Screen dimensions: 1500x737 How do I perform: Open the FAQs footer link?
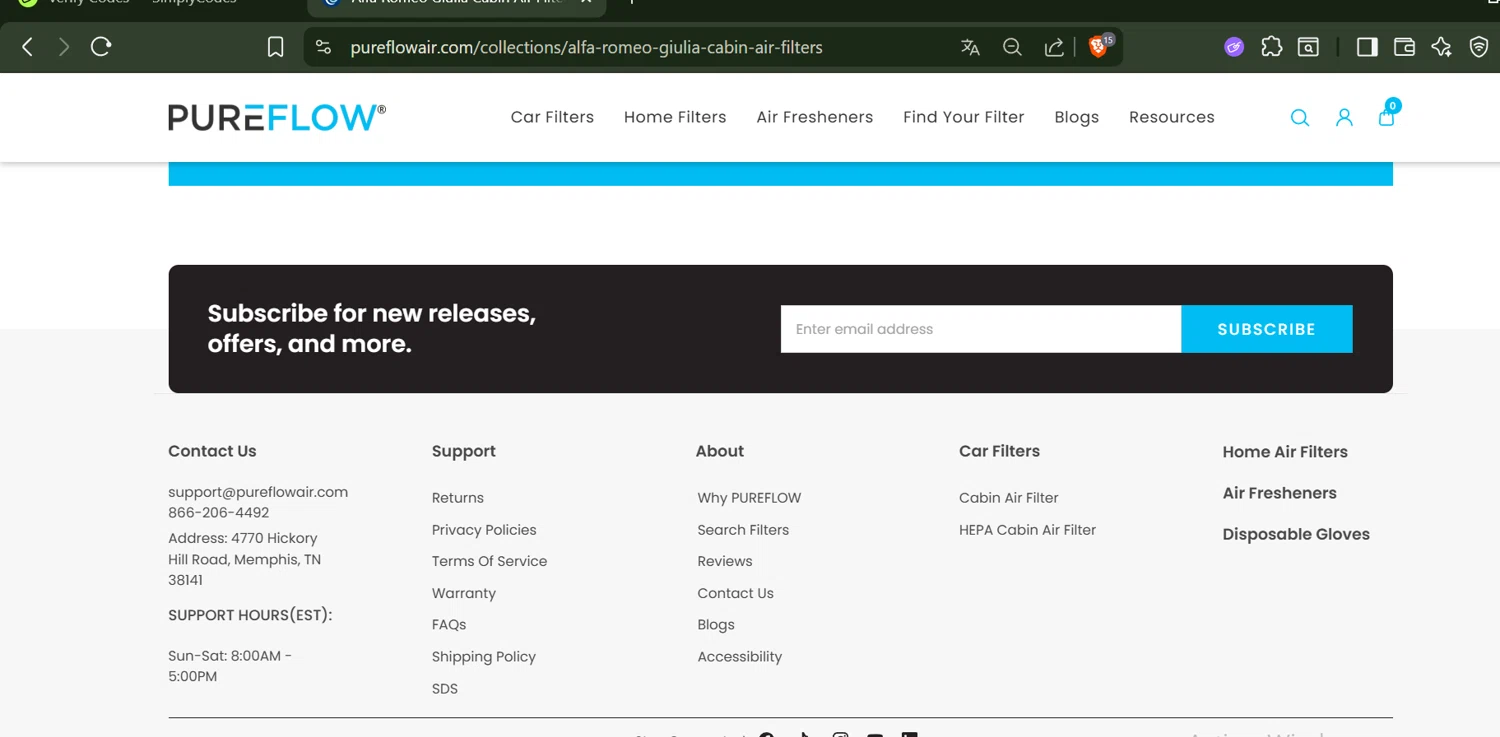point(449,625)
